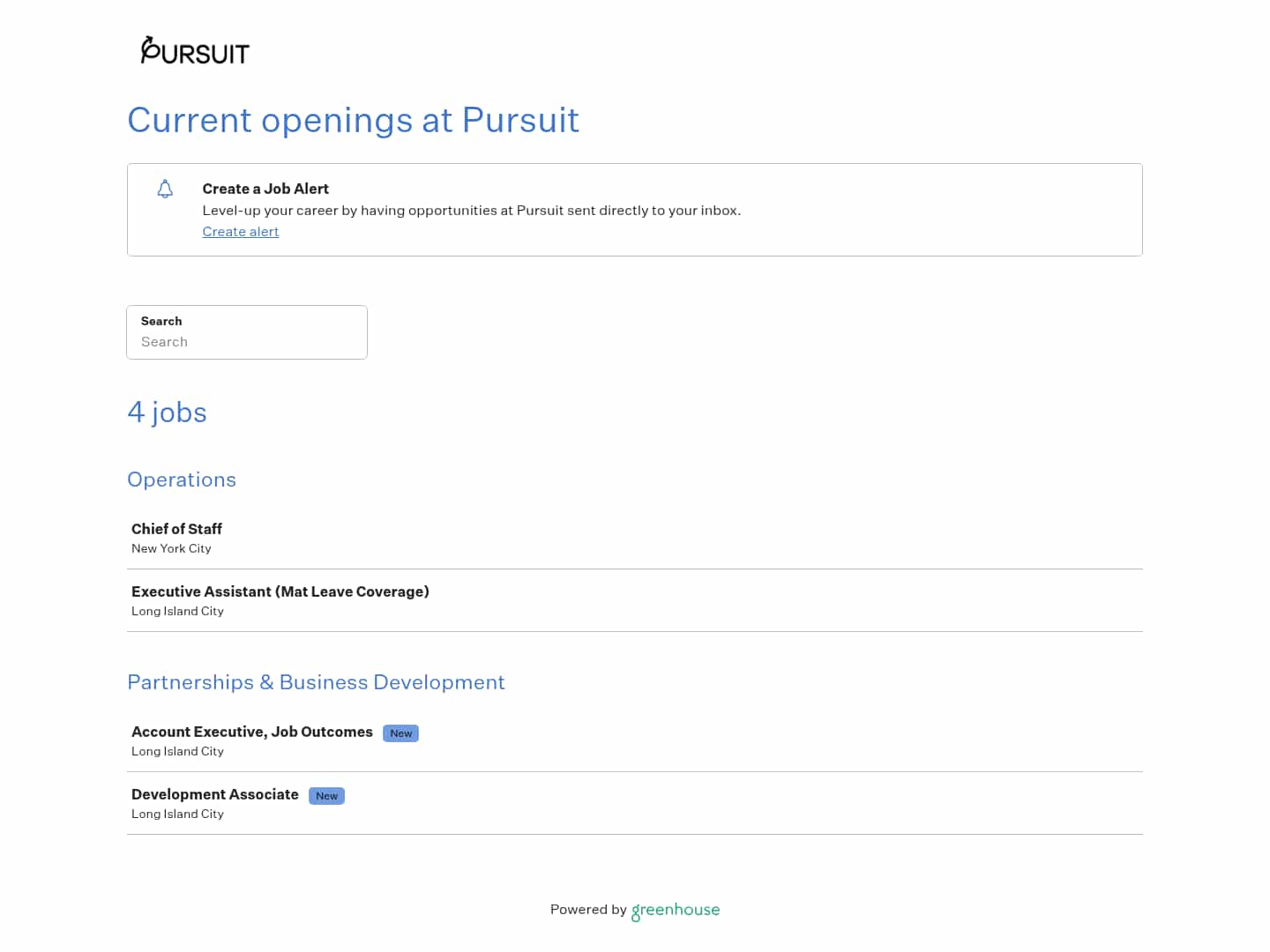Image resolution: width=1270 pixels, height=952 pixels.
Task: Click the Operations department heading
Action: [182, 480]
